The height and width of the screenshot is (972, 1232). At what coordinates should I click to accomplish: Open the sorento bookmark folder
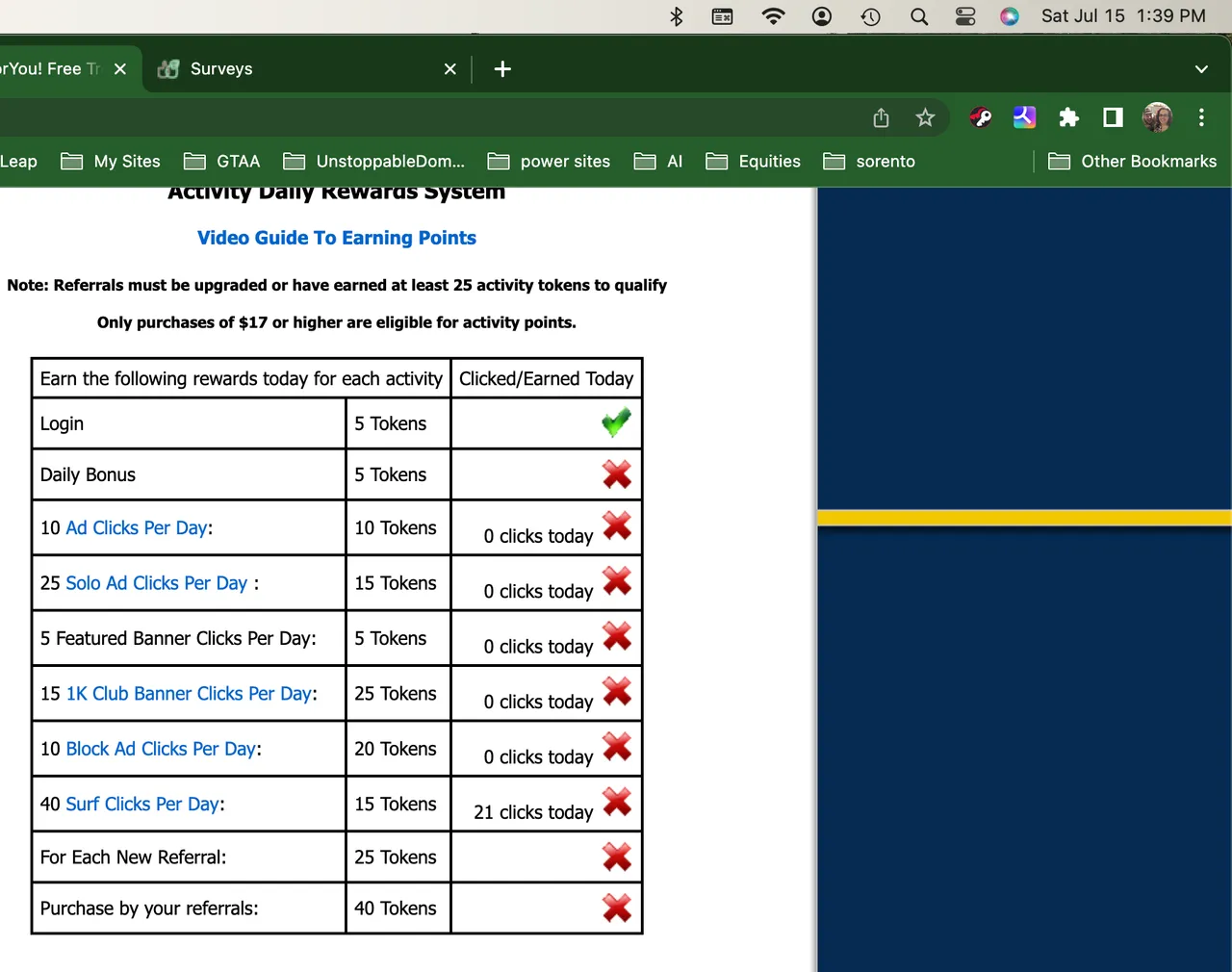pos(870,161)
